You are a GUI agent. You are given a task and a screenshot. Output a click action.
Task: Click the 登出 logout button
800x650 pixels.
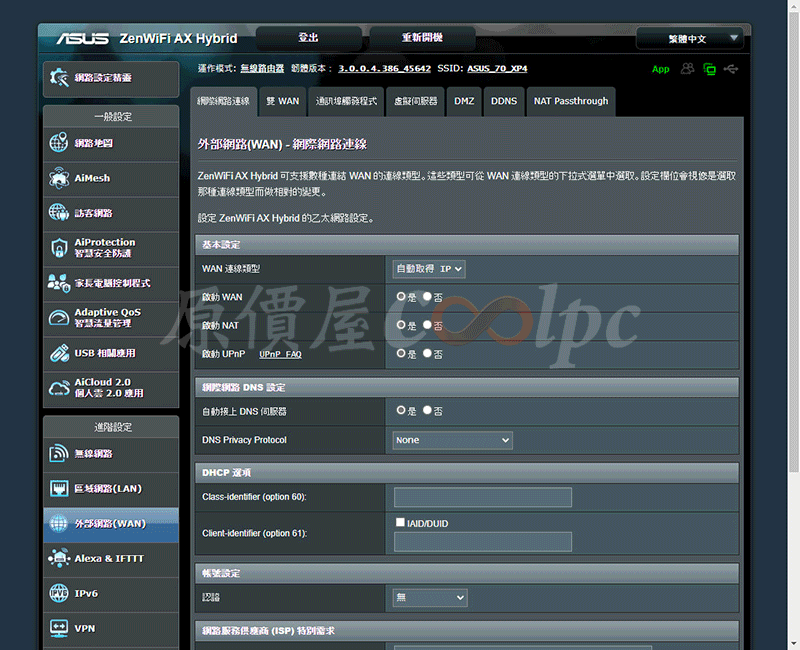coord(309,38)
